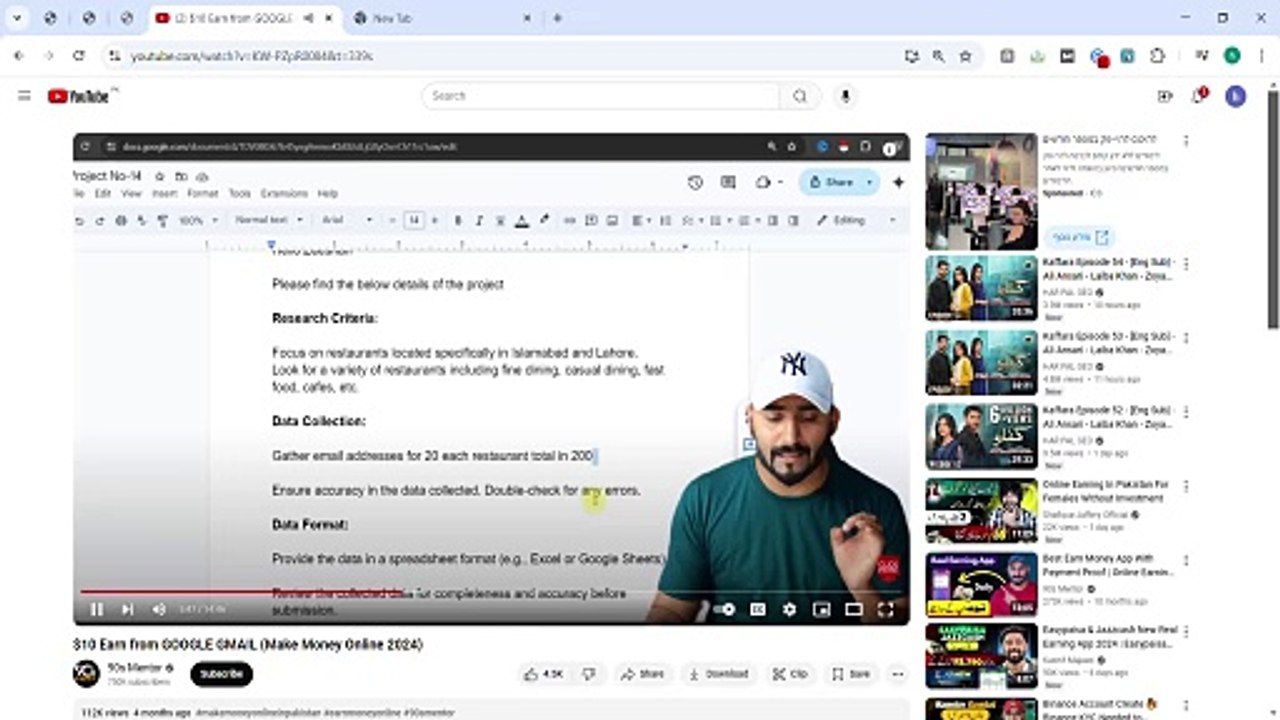Focus the YouTube search box
This screenshot has height=720, width=1280.
[x=601, y=96]
